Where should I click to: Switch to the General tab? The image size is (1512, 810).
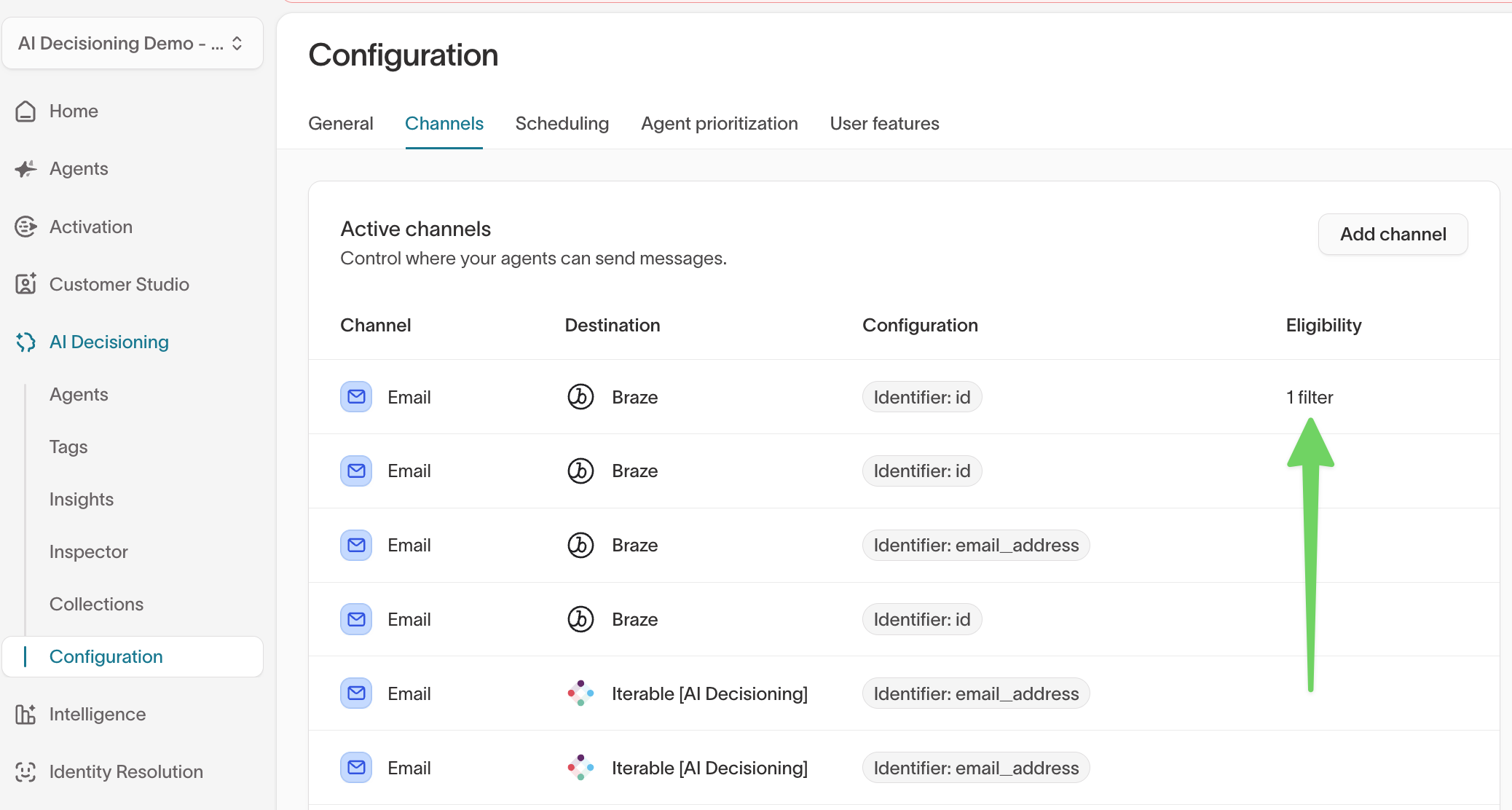coord(340,124)
